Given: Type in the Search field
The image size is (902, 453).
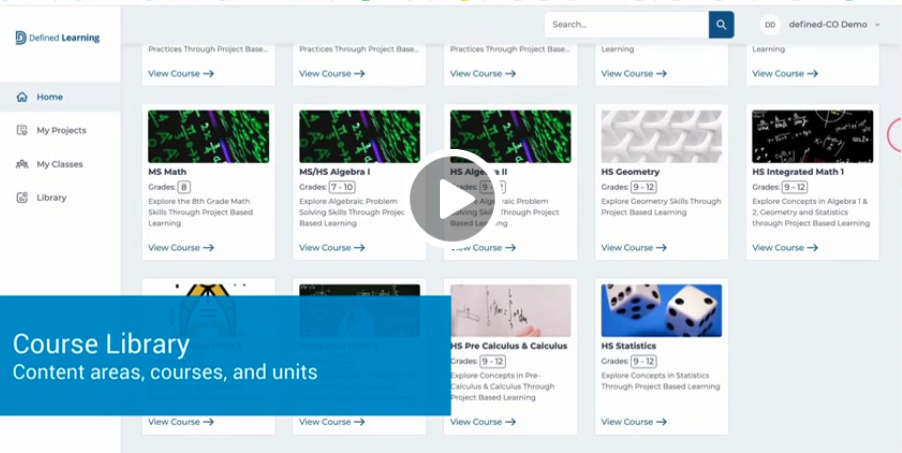Looking at the screenshot, I should pyautogui.click(x=625, y=25).
